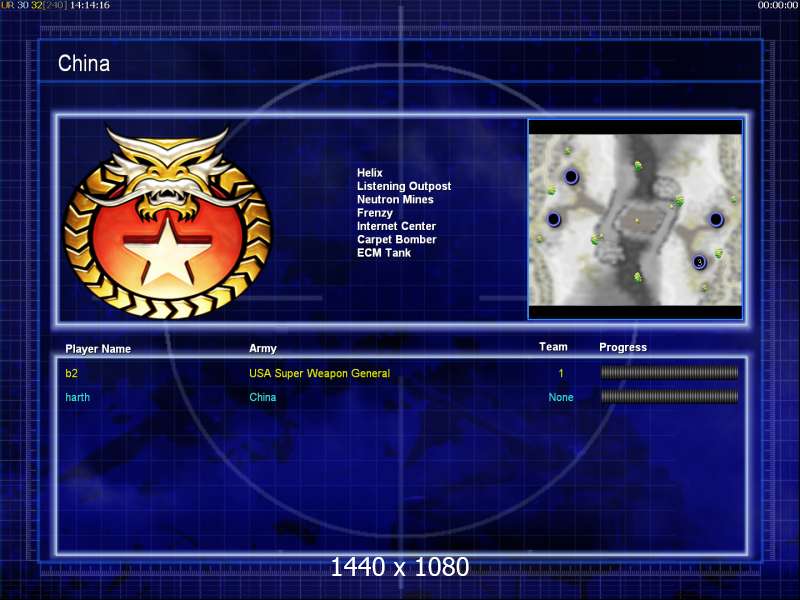Click USA Super Weapon General army text
Image resolution: width=800 pixels, height=600 pixels.
click(319, 373)
